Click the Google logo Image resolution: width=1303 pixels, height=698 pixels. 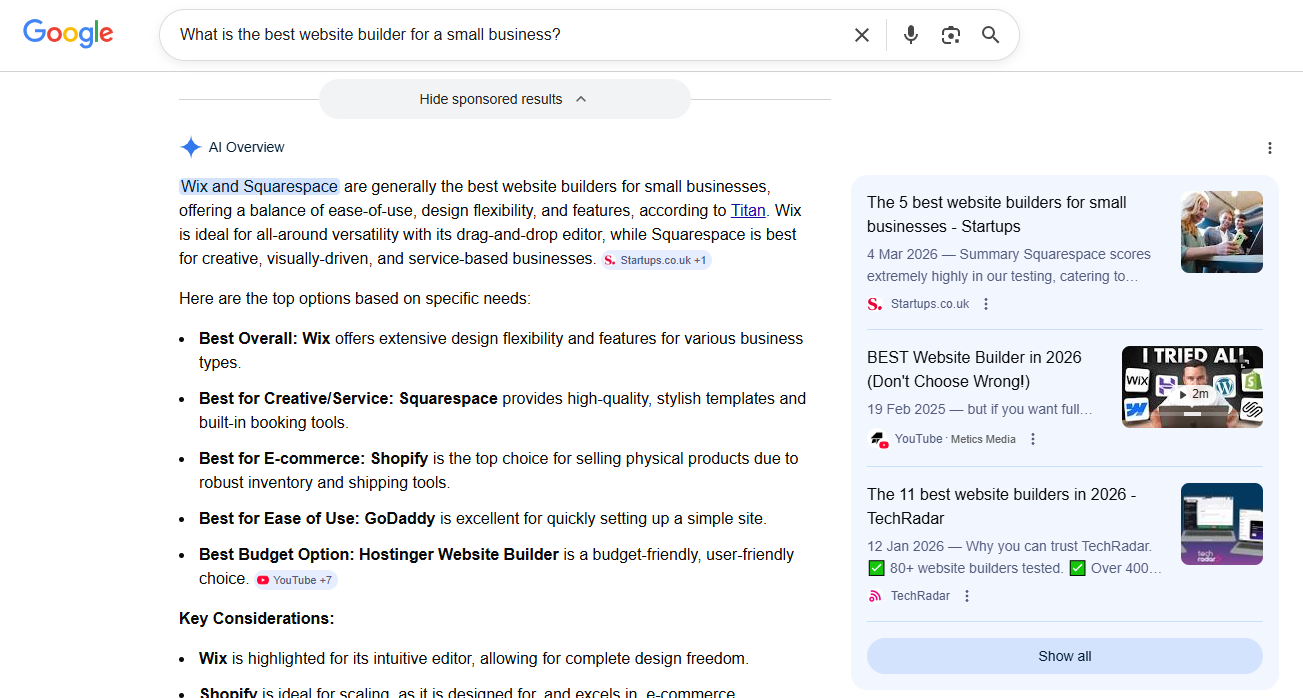(x=67, y=33)
